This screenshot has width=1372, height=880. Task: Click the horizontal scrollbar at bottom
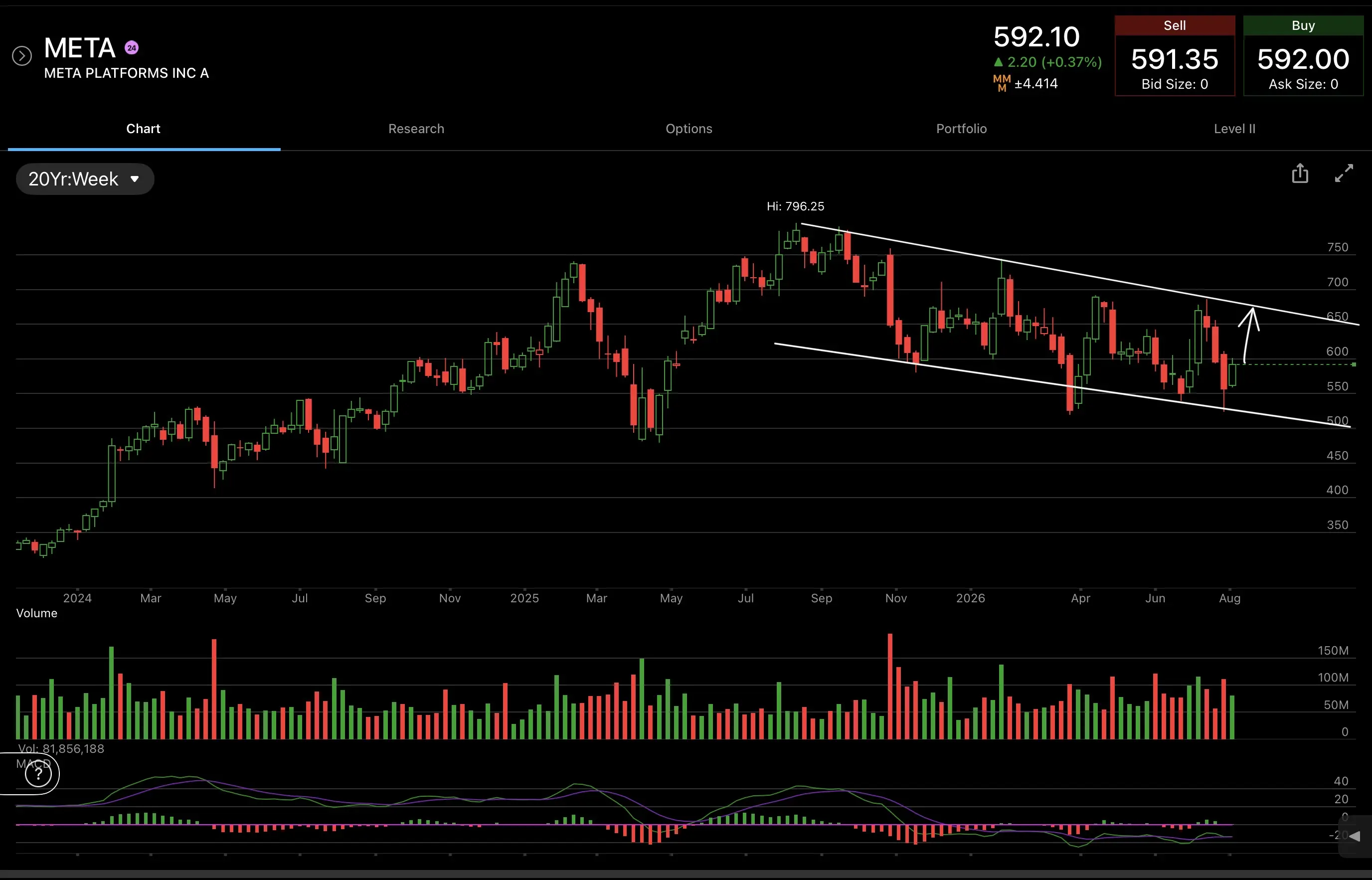[x=686, y=875]
